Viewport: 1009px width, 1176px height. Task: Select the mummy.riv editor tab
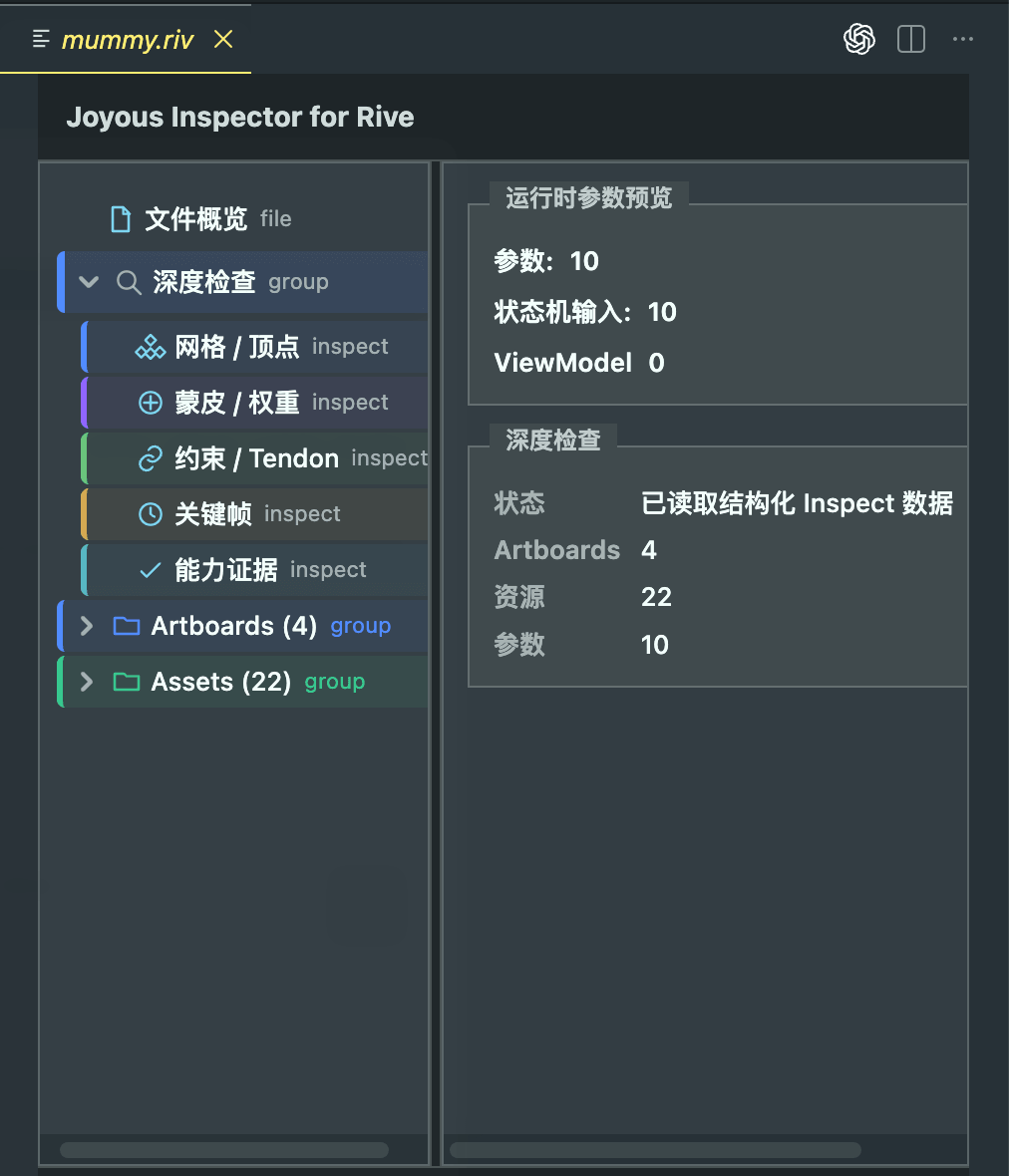[x=126, y=39]
